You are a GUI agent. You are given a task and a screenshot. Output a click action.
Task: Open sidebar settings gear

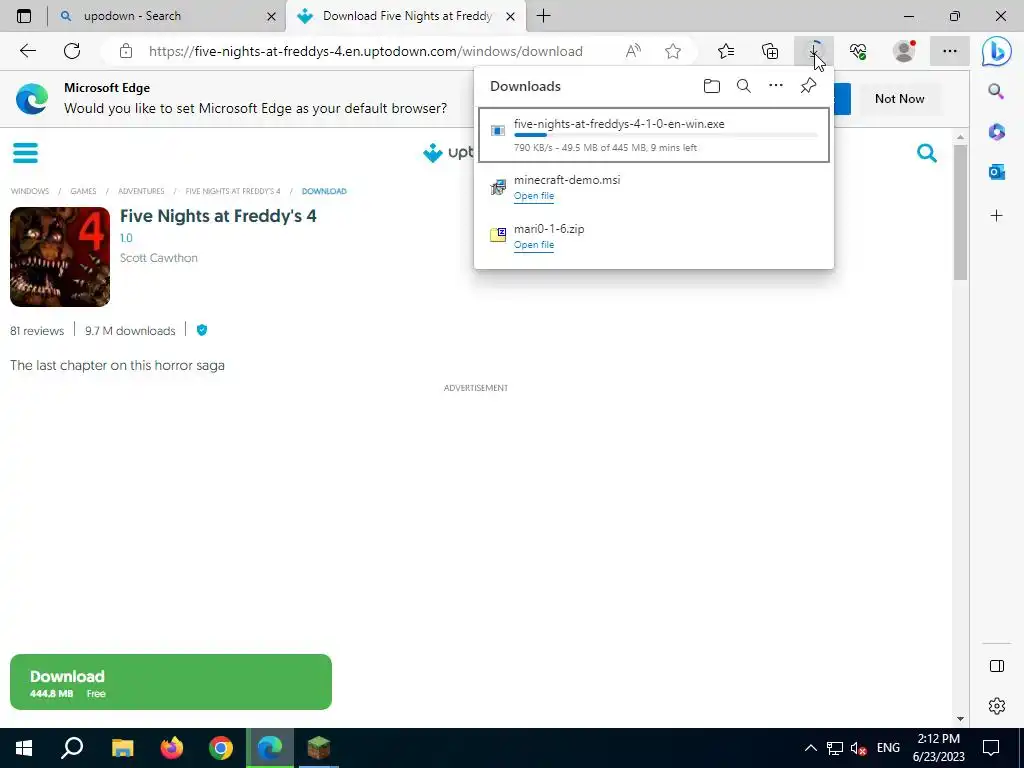click(x=997, y=706)
